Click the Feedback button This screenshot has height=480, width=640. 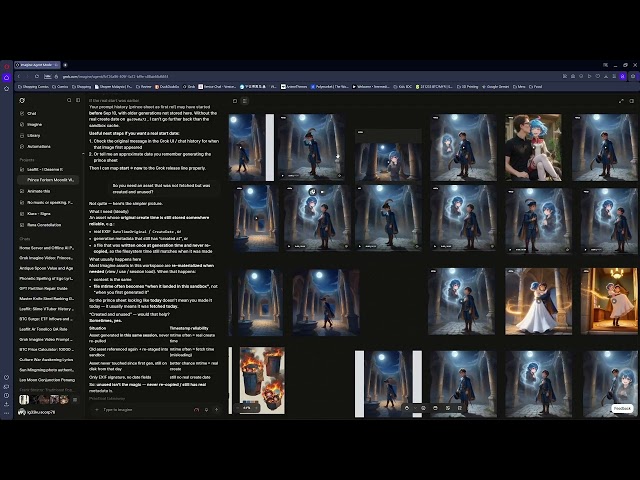(x=622, y=408)
